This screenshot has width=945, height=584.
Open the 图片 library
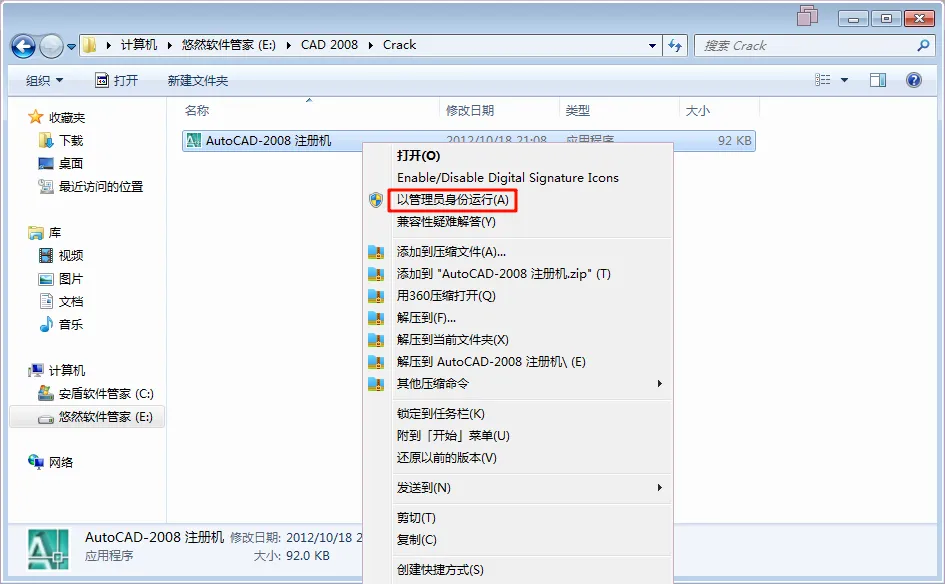point(61,278)
